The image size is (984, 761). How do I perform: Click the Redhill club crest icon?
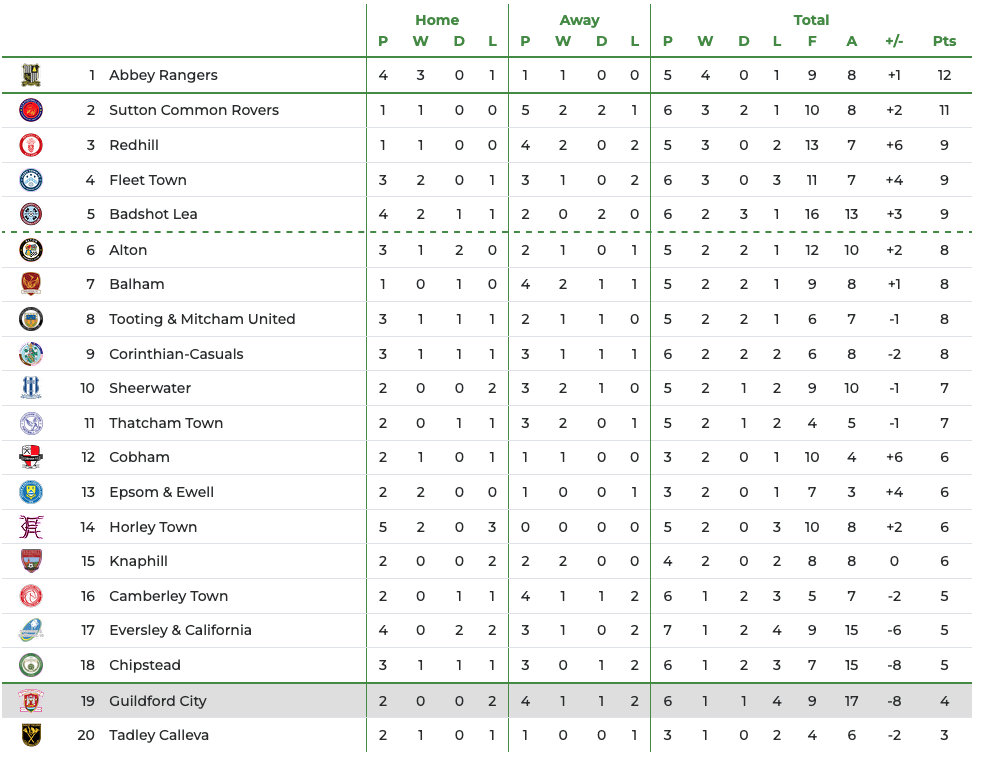(31, 145)
